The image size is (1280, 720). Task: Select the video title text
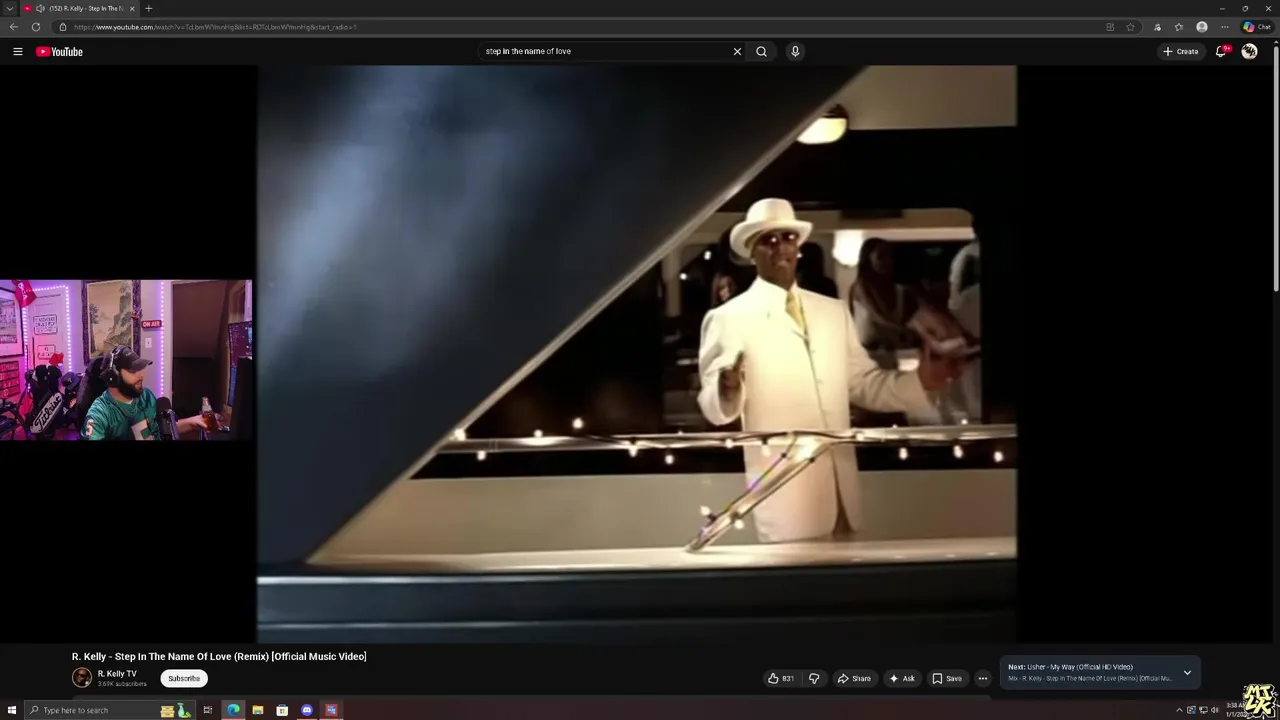(x=219, y=656)
